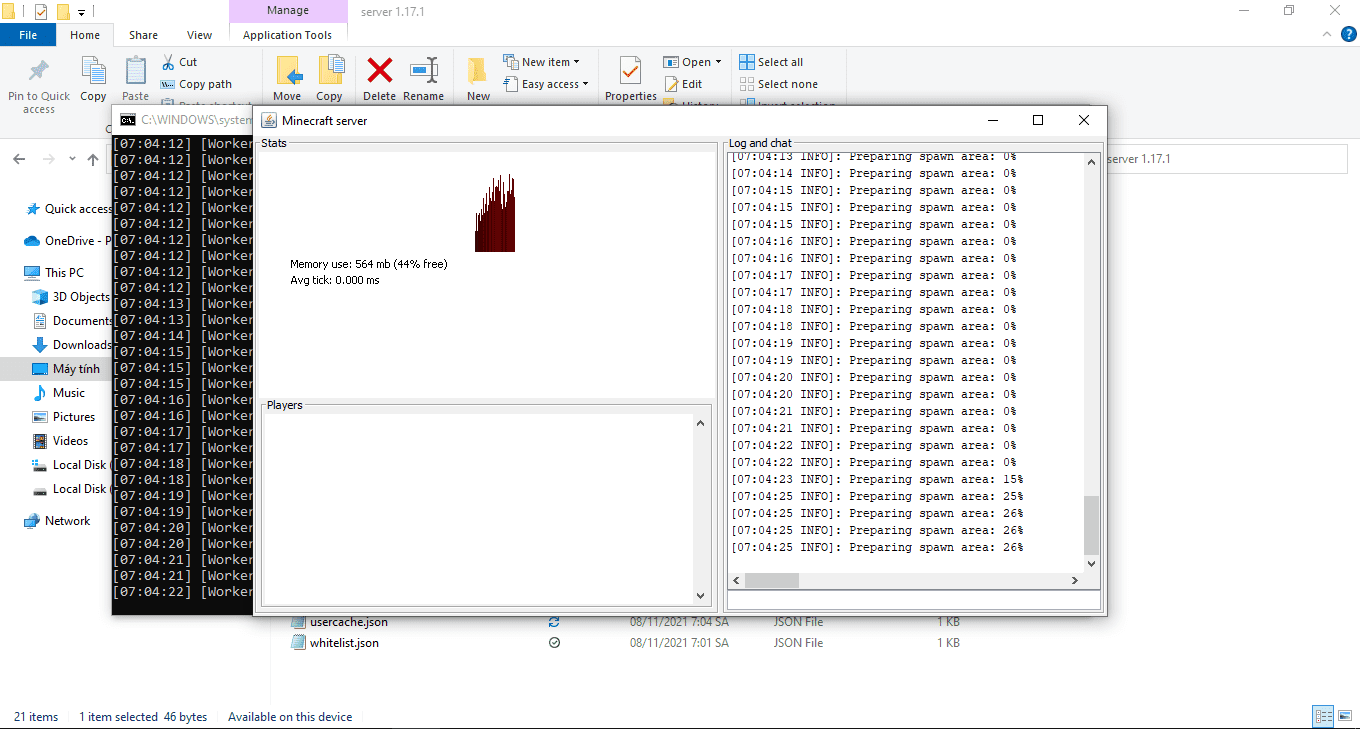
Task: Click the 'Memory use: 564 mb (44% free)' text
Action: pyautogui.click(x=368, y=264)
